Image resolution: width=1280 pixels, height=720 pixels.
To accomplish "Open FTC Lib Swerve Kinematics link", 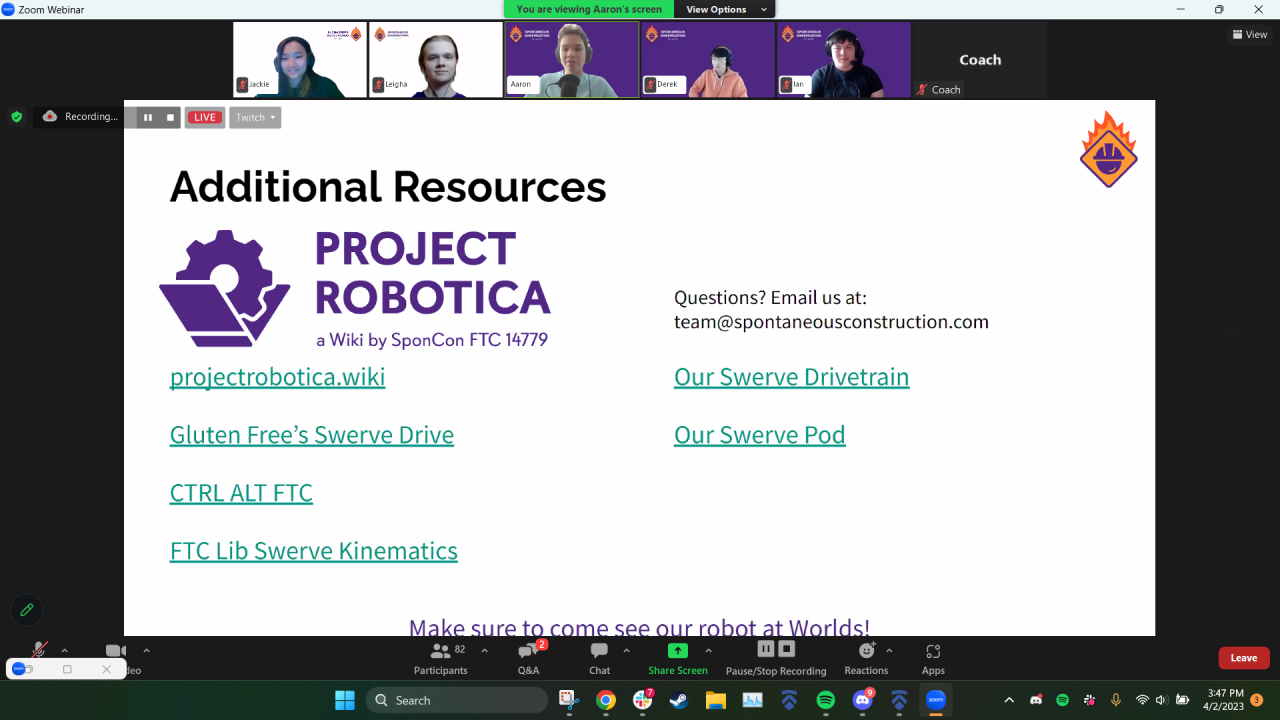I will click(314, 551).
